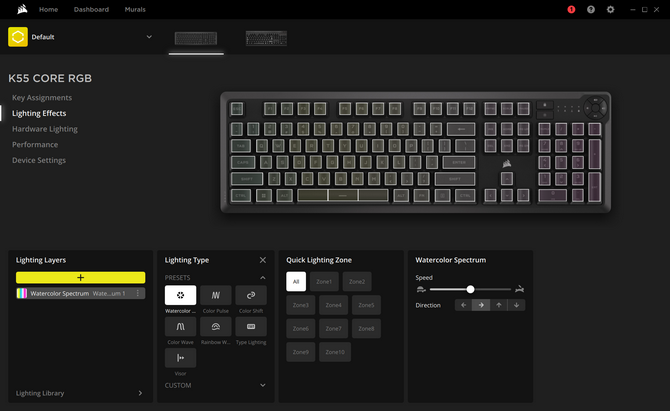670x411 pixels.
Task: Click the yellow Default profile icon
Action: (18, 37)
